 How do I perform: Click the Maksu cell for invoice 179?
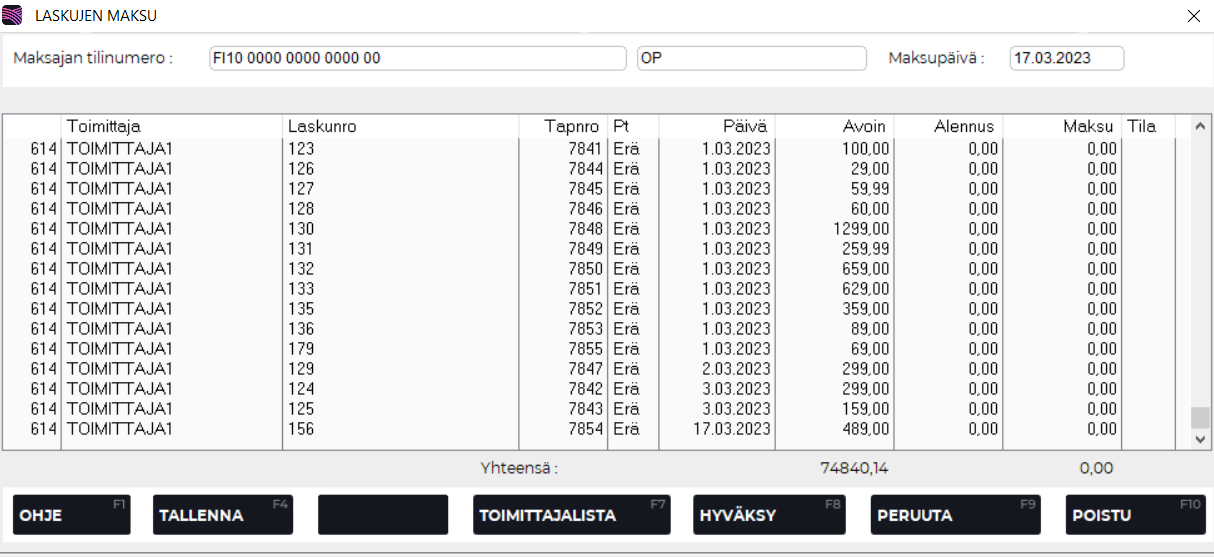(1061, 349)
